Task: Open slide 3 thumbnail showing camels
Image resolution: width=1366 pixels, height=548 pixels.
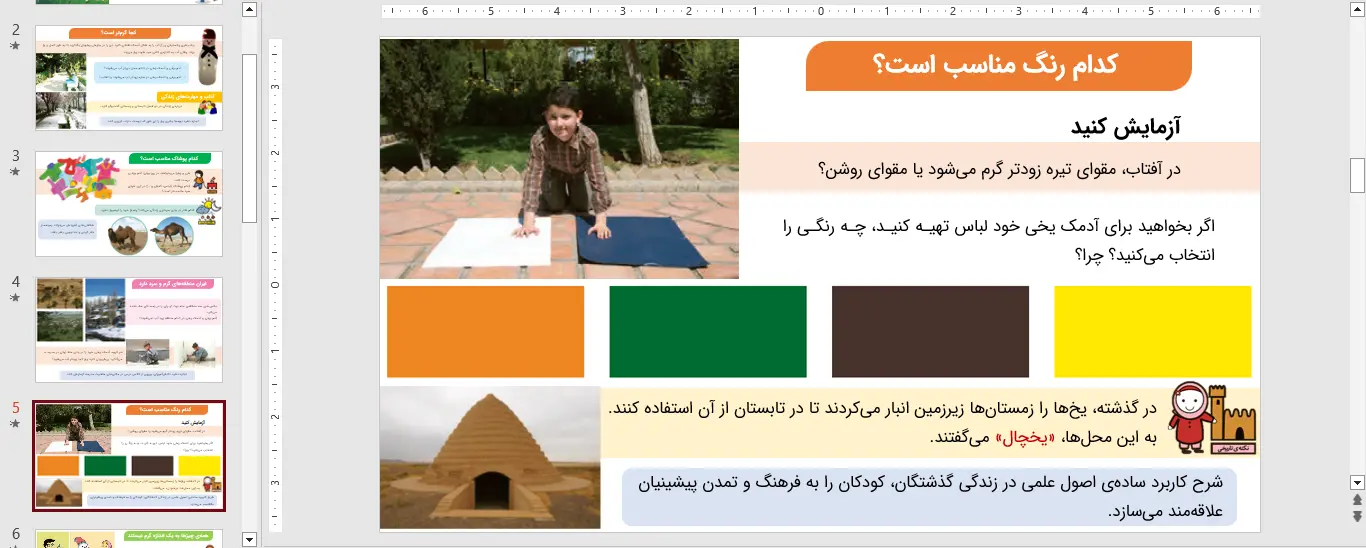Action: click(129, 204)
